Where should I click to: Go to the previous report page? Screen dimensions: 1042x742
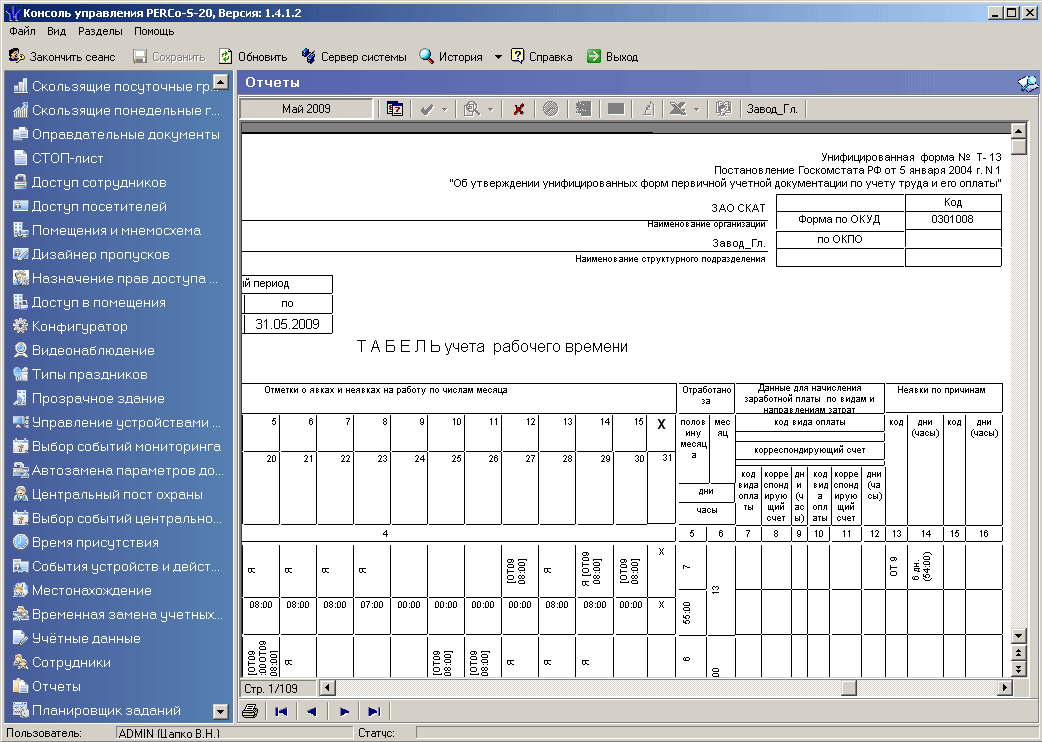[x=312, y=712]
